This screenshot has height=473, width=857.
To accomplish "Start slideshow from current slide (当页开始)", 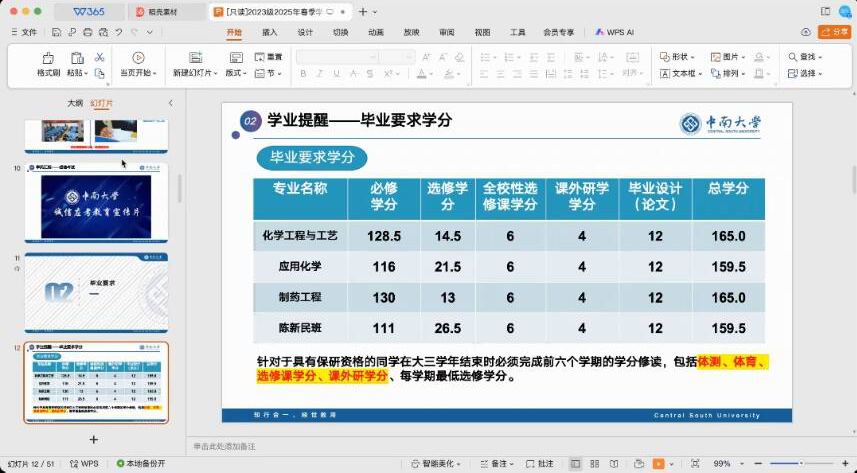I will [x=137, y=58].
